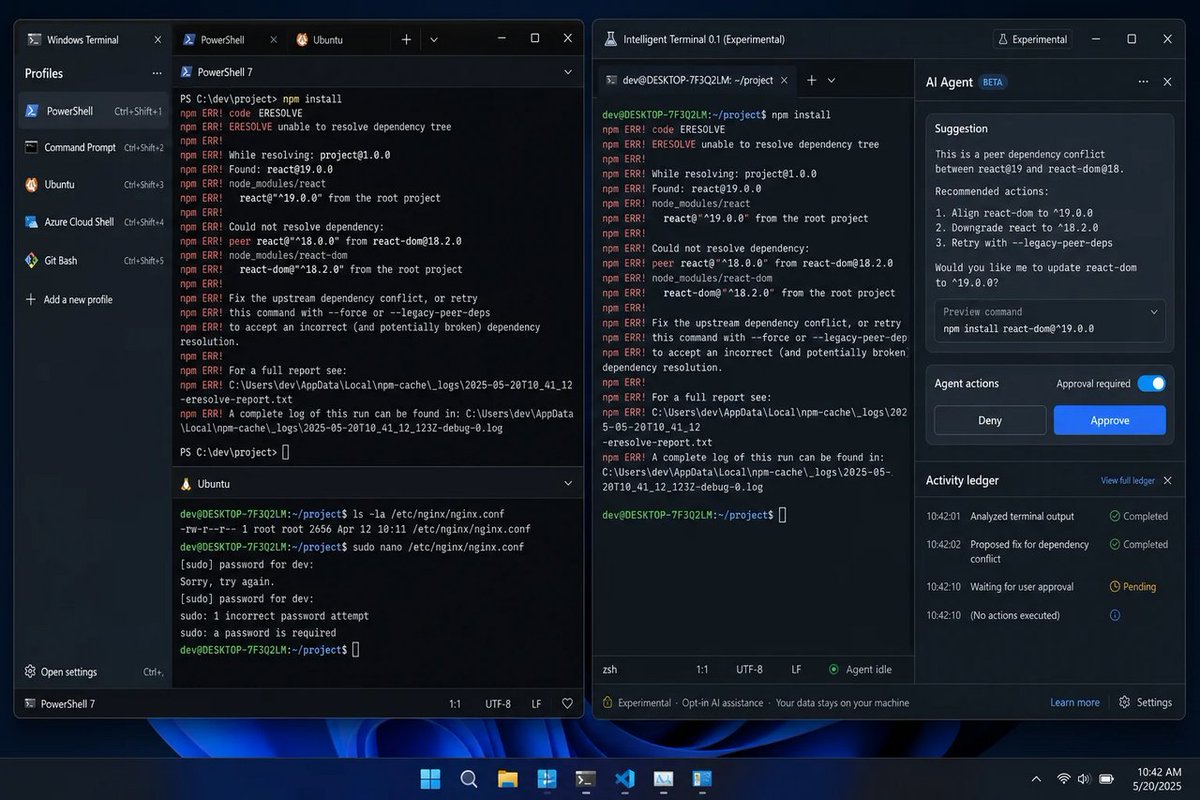Click the gear icon beside Open settings

click(31, 672)
